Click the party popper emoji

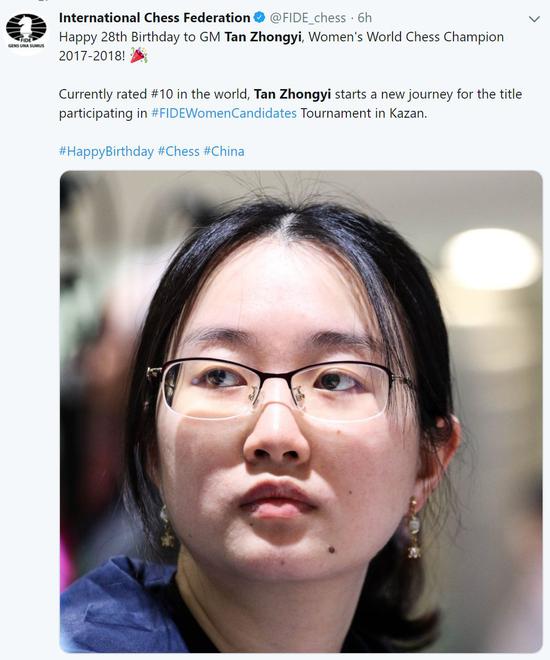tap(138, 56)
